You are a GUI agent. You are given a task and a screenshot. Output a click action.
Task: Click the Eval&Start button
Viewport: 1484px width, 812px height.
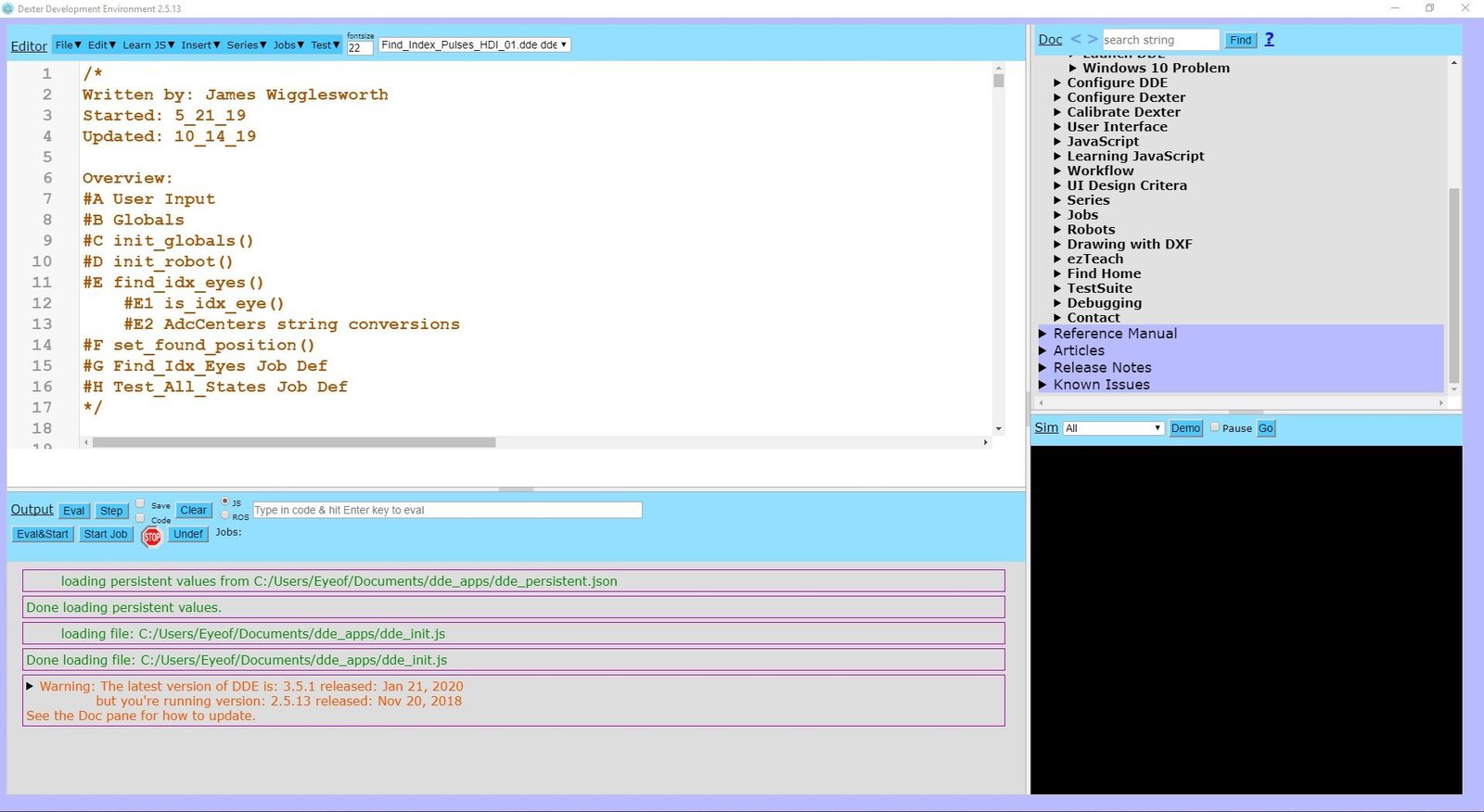43,534
